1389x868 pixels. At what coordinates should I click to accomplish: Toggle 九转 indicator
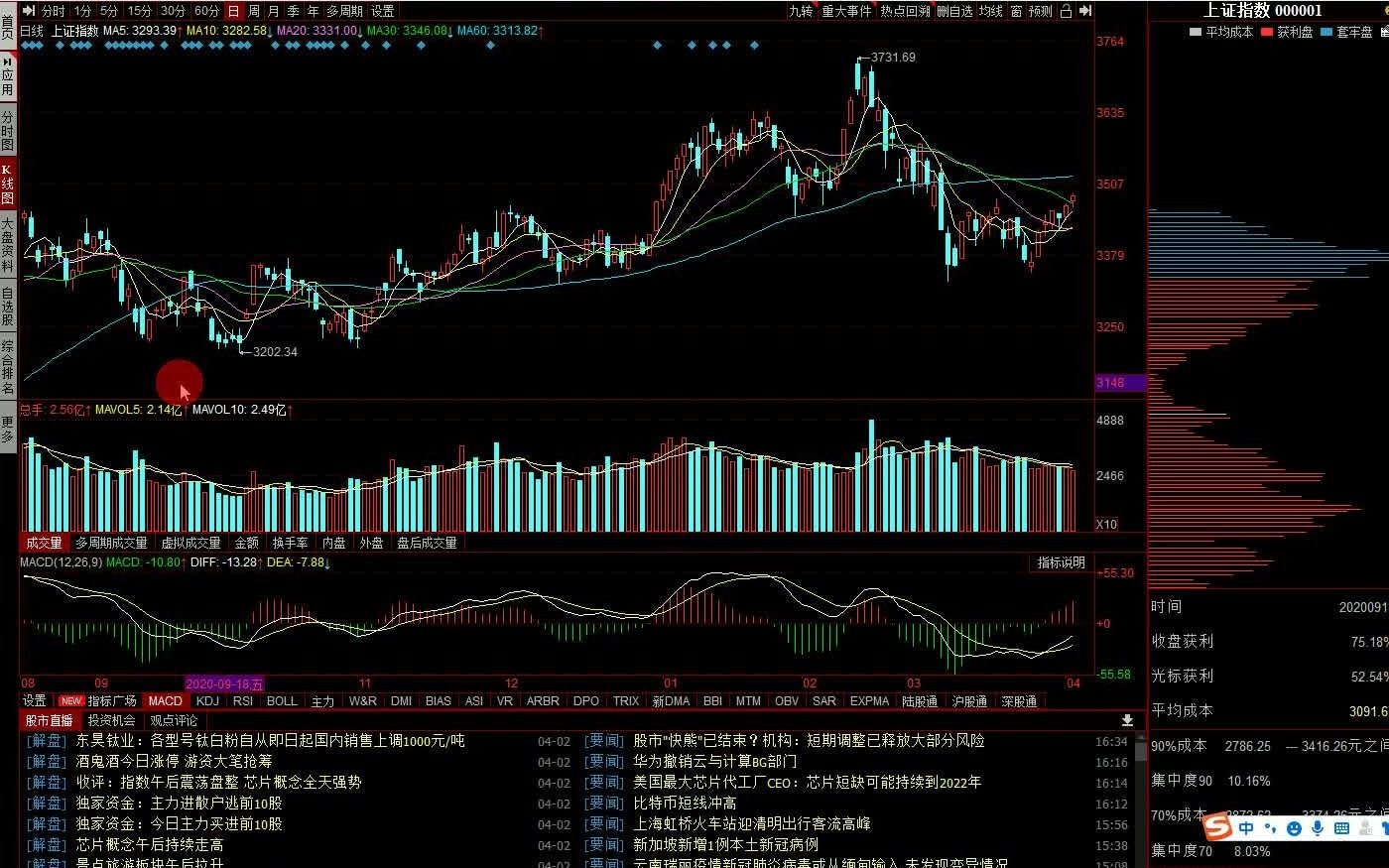(801, 11)
